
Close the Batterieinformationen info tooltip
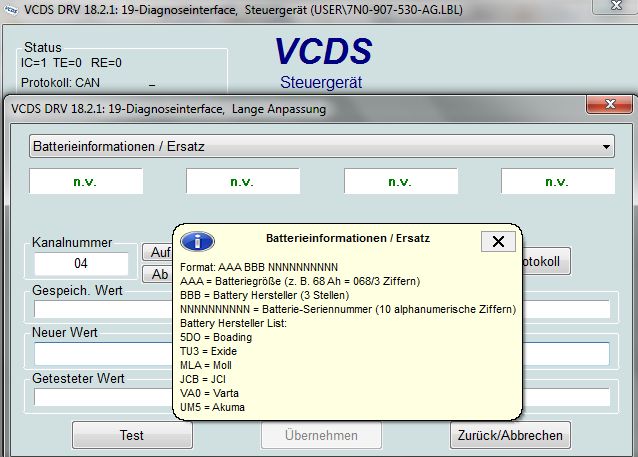(498, 242)
